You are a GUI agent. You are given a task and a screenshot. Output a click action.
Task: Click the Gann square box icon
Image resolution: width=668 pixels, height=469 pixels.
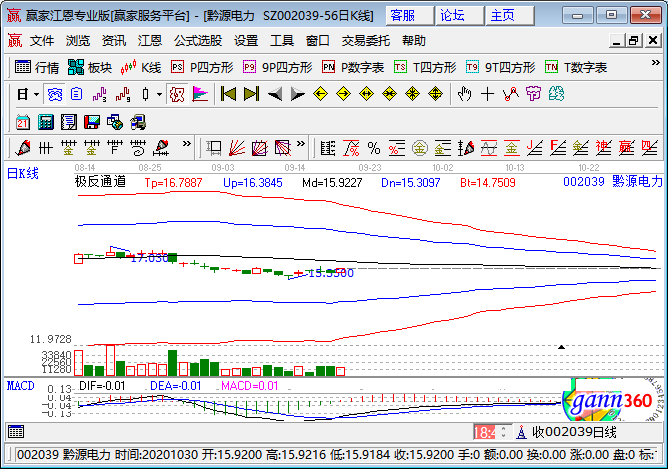260,148
